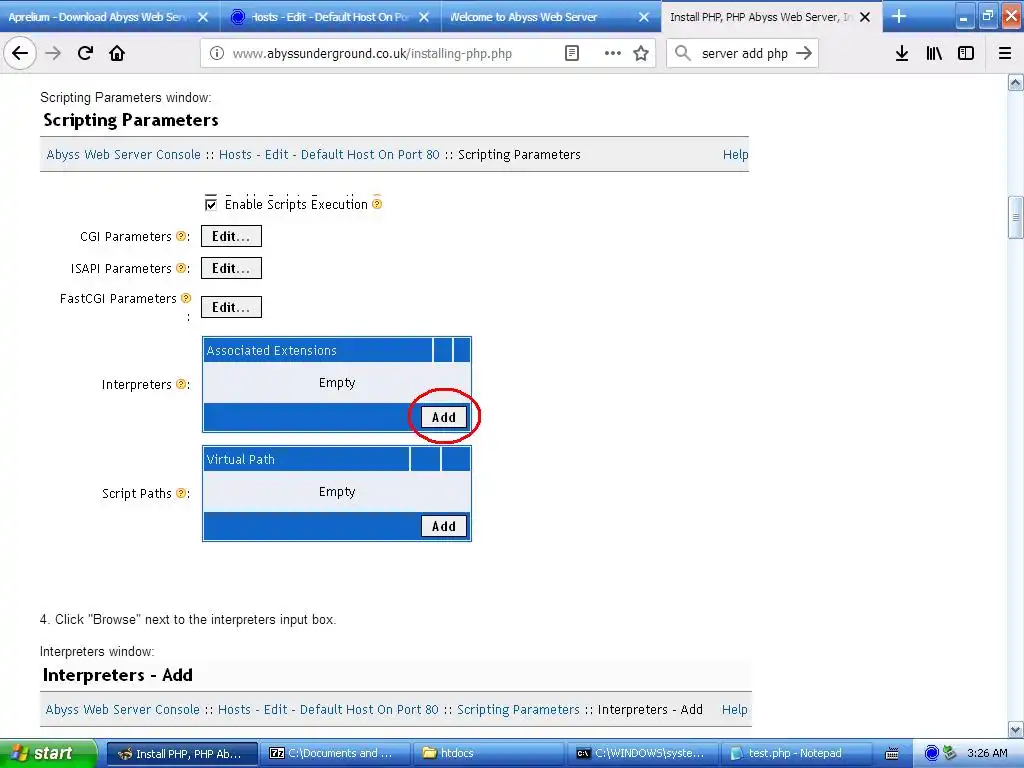The image size is (1024, 768).
Task: Reload the current page
Action: pos(85,53)
